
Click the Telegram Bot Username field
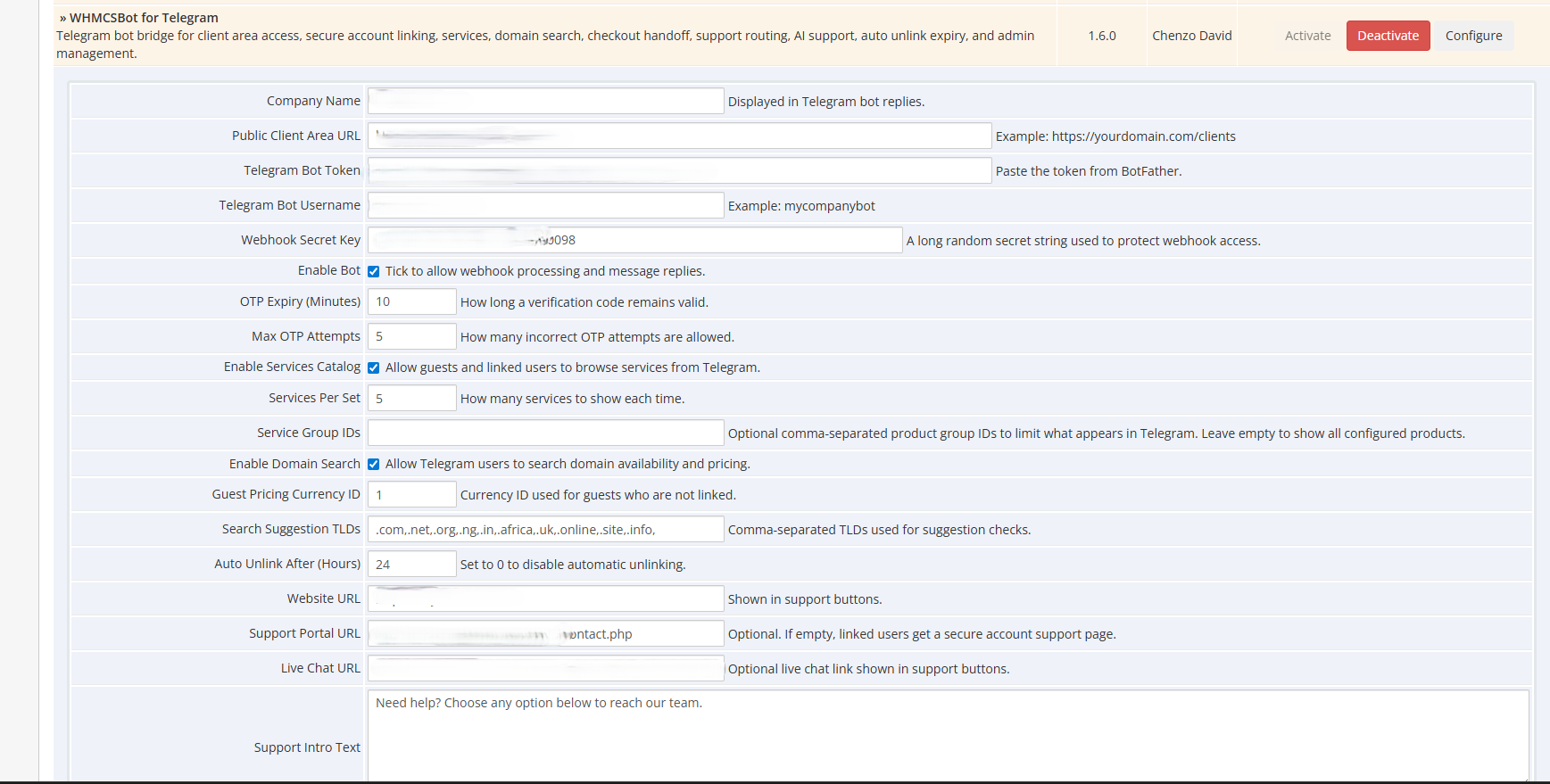[545, 205]
